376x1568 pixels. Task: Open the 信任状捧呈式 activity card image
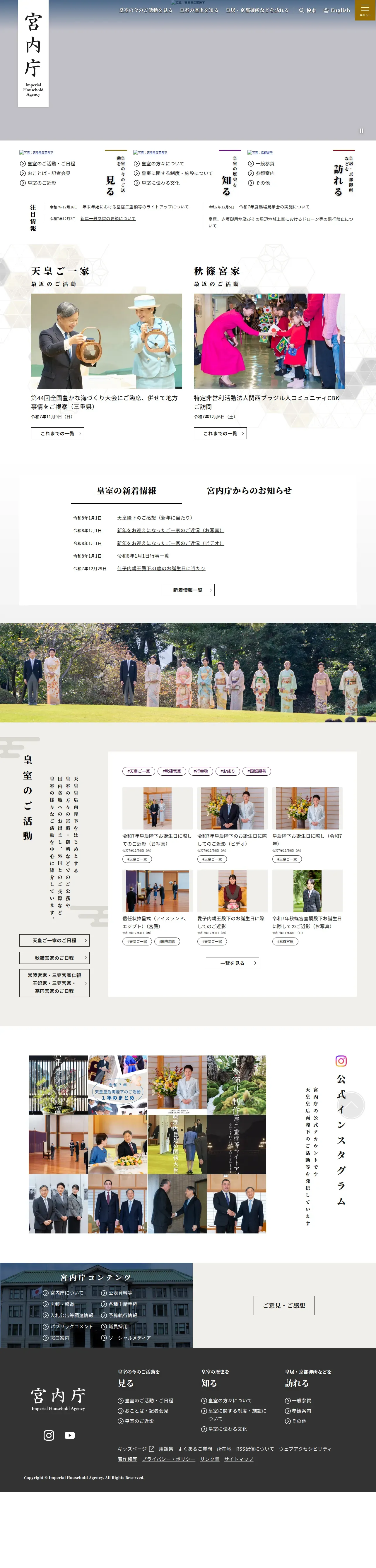(x=157, y=890)
